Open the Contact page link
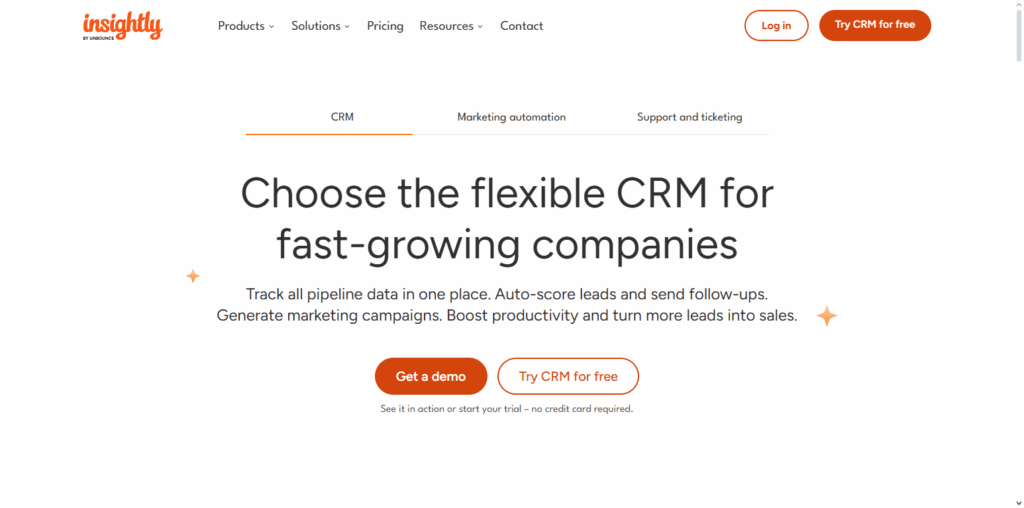This screenshot has width=1024, height=508. click(x=521, y=26)
